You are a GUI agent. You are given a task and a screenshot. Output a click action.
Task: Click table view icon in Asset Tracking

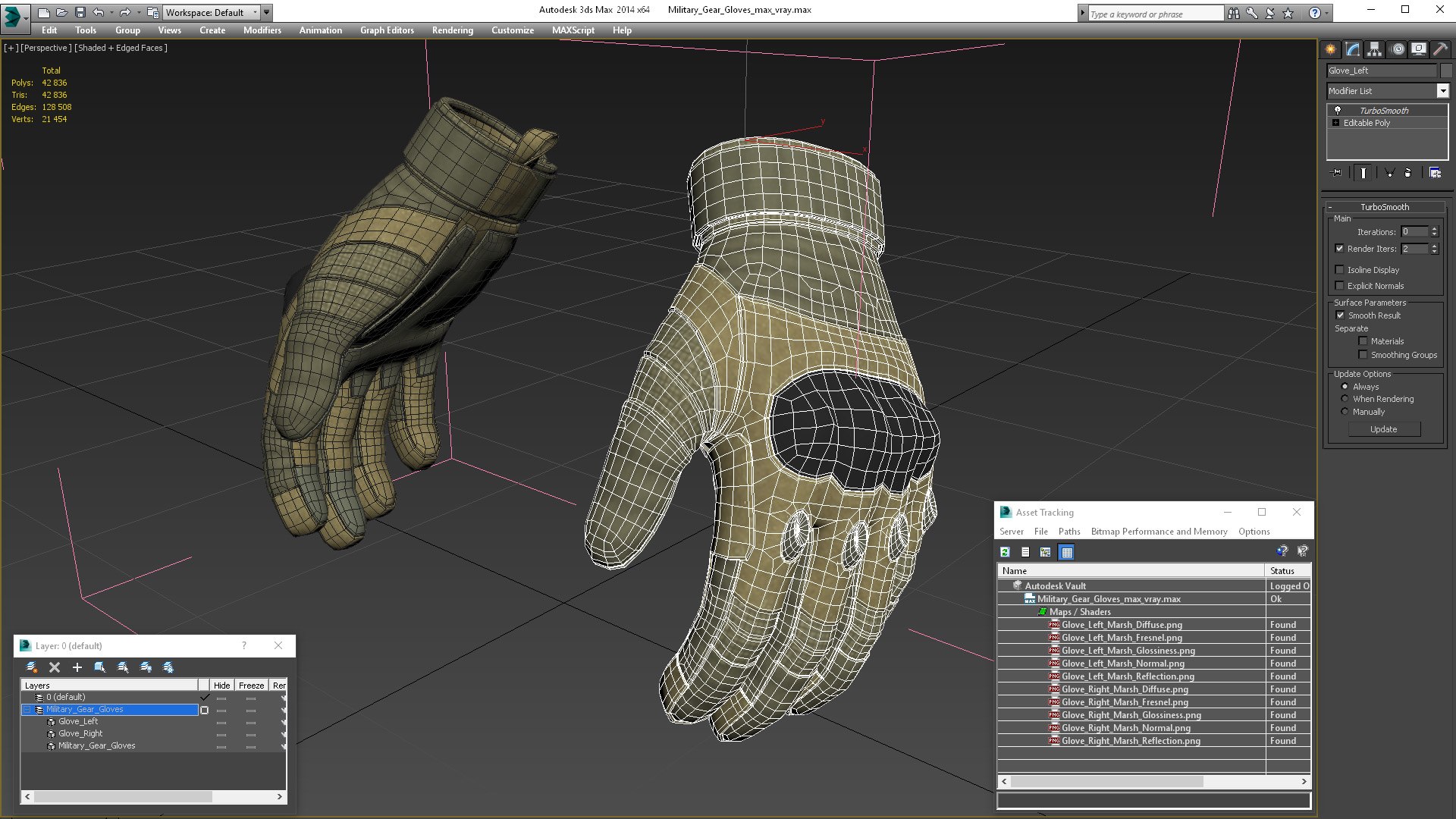(1067, 552)
